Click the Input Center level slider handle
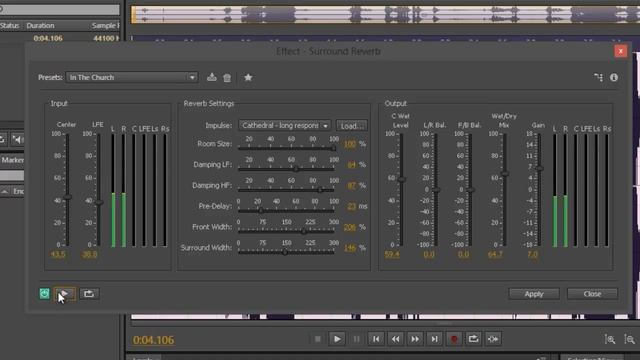 [67, 197]
